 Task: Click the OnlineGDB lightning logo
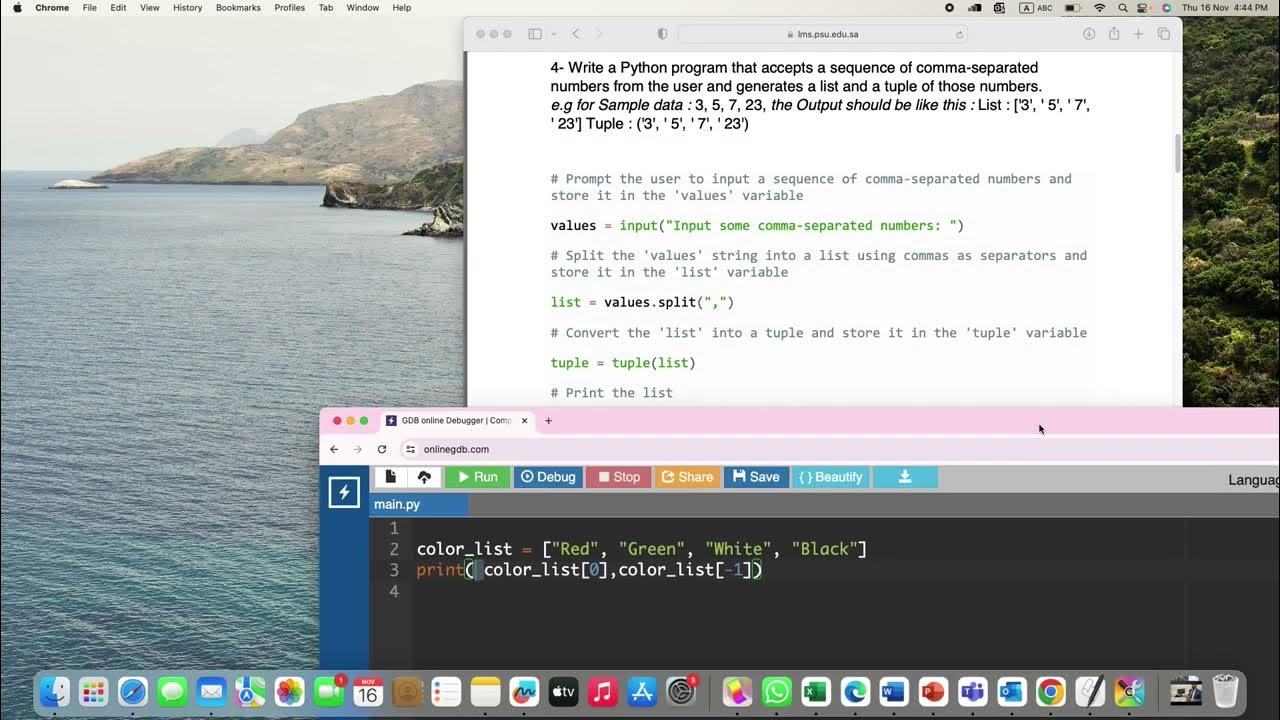(344, 492)
